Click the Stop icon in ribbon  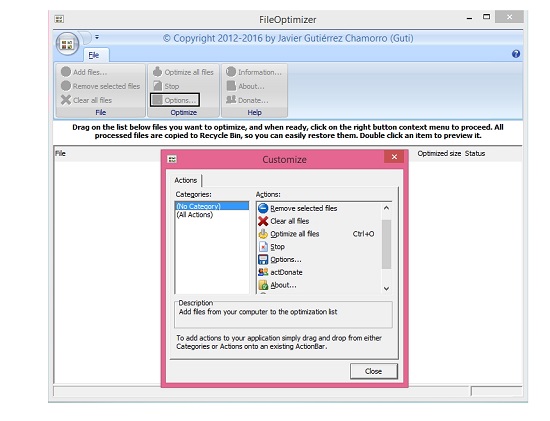click(157, 86)
